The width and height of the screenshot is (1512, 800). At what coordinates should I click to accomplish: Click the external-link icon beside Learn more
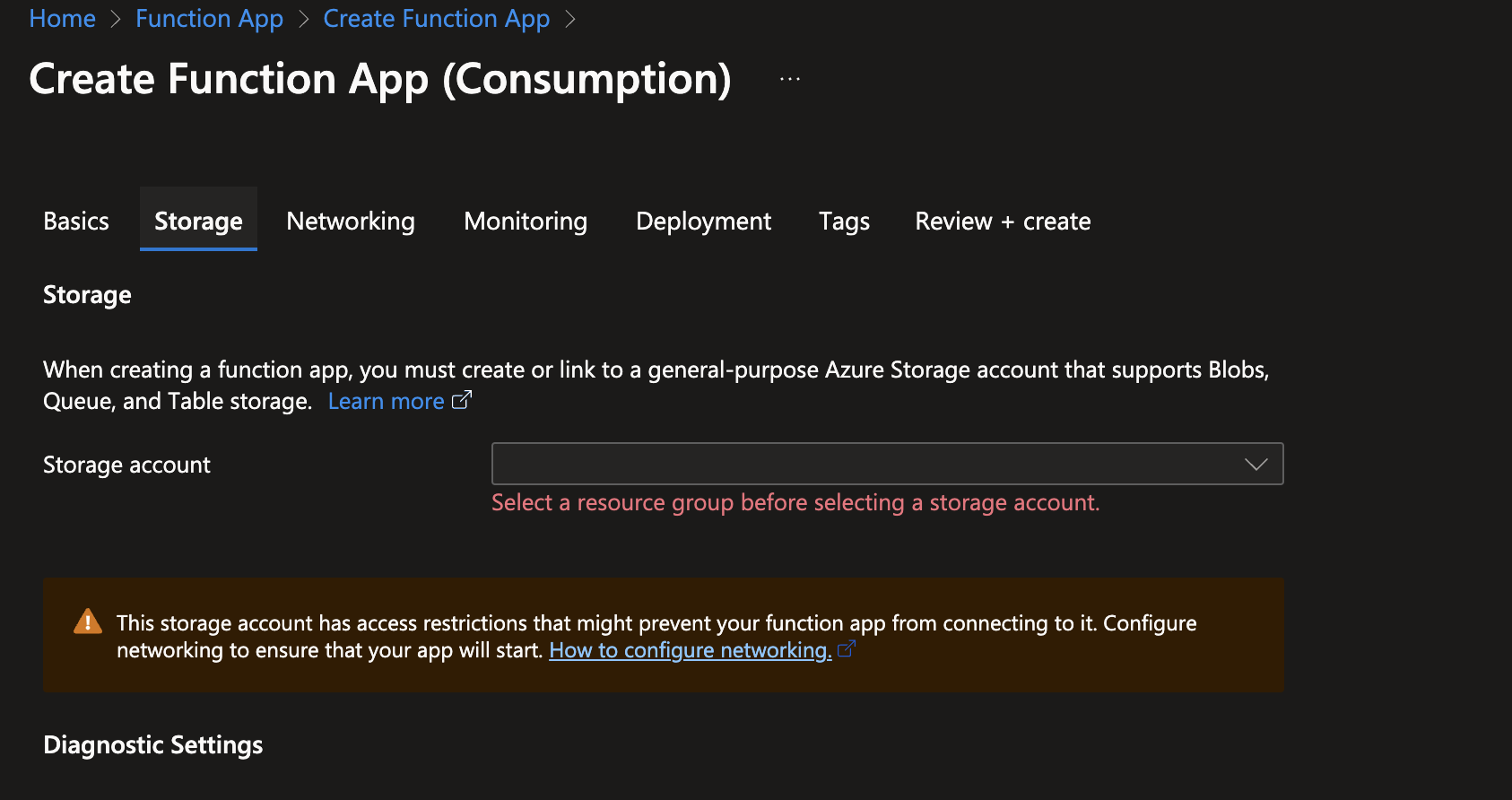click(x=461, y=401)
